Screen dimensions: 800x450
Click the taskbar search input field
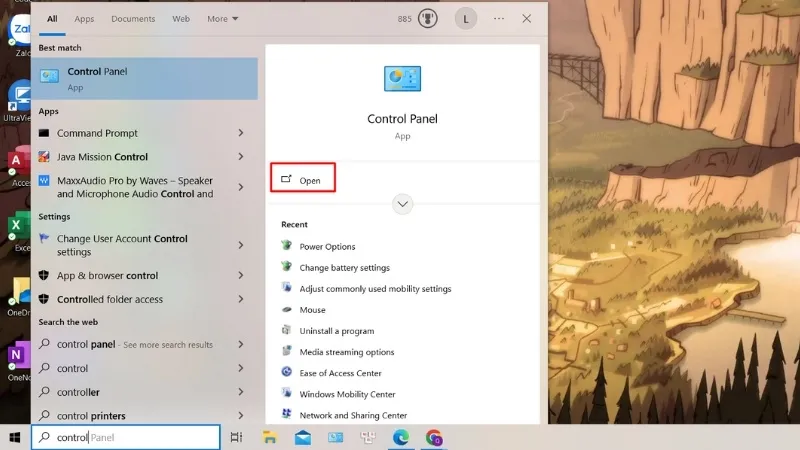pos(125,437)
